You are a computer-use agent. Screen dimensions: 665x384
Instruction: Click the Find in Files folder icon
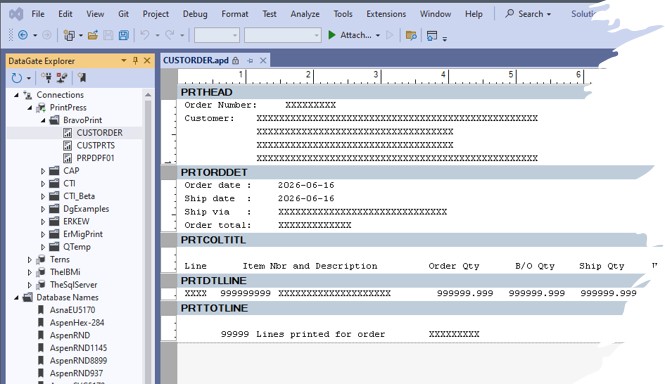pyautogui.click(x=411, y=35)
